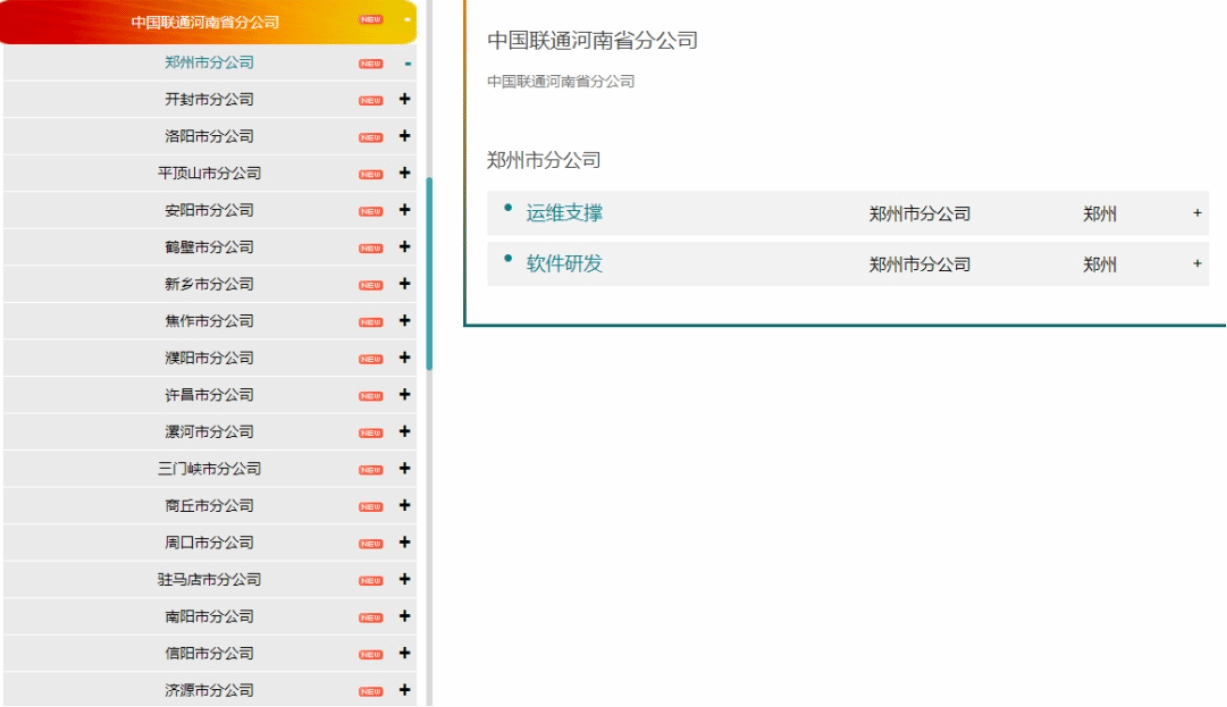The height and width of the screenshot is (707, 1227).
Task: Select 新乡市分公司 branch name
Action: pyautogui.click(x=209, y=284)
